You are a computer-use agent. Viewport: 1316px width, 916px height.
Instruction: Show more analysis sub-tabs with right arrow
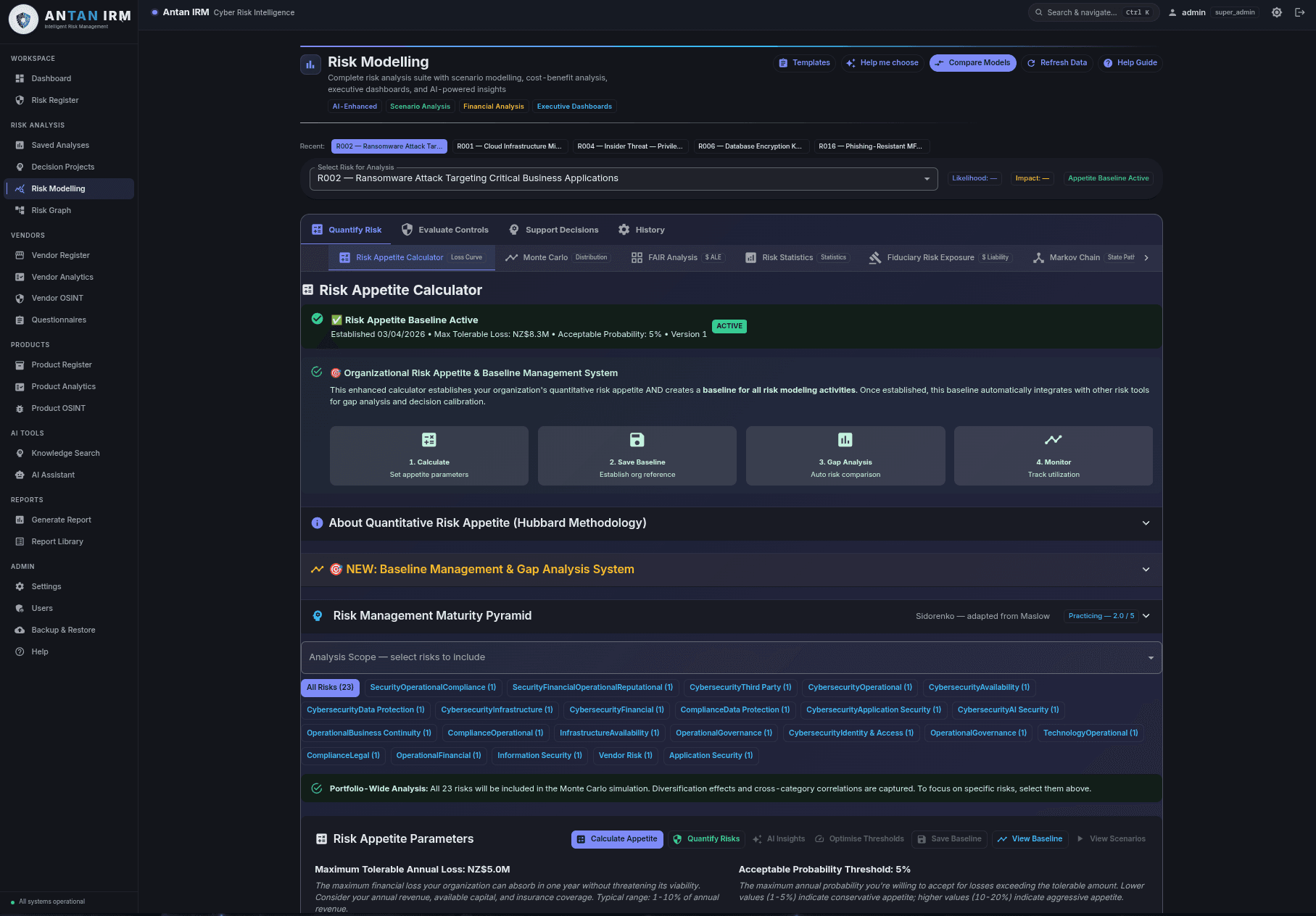click(x=1146, y=258)
